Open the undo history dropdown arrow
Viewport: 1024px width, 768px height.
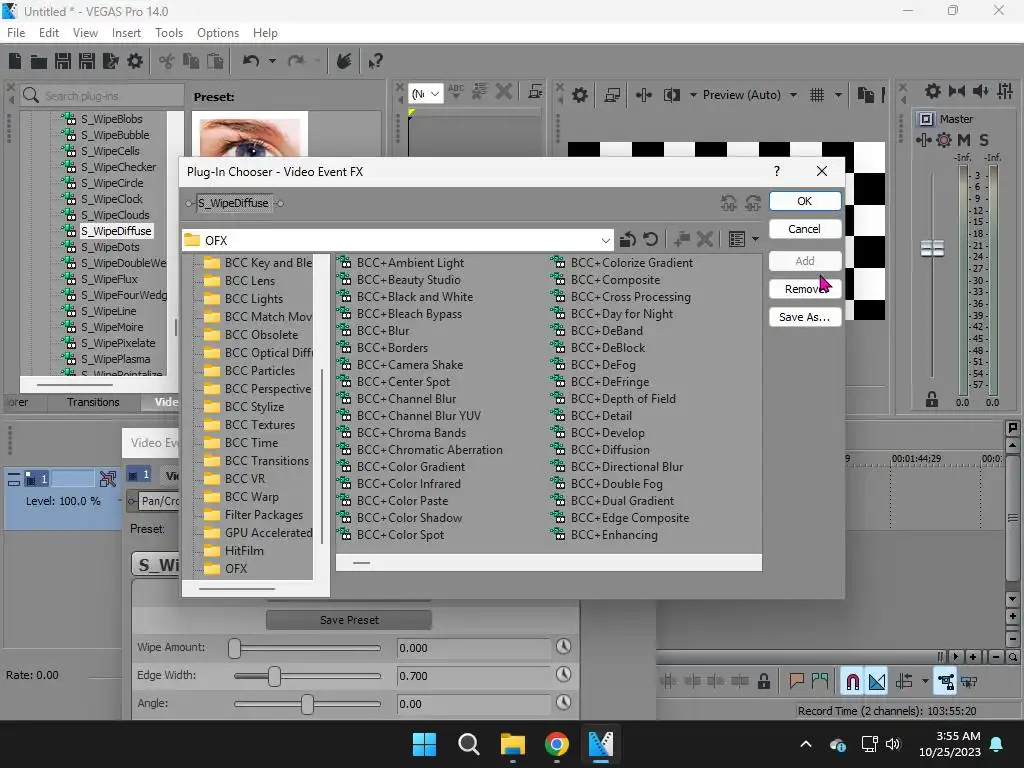[272, 61]
